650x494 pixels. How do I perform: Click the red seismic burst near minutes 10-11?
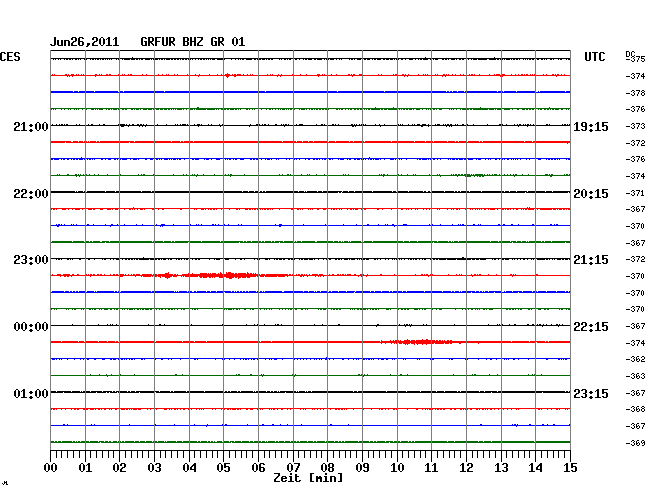[x=419, y=342]
